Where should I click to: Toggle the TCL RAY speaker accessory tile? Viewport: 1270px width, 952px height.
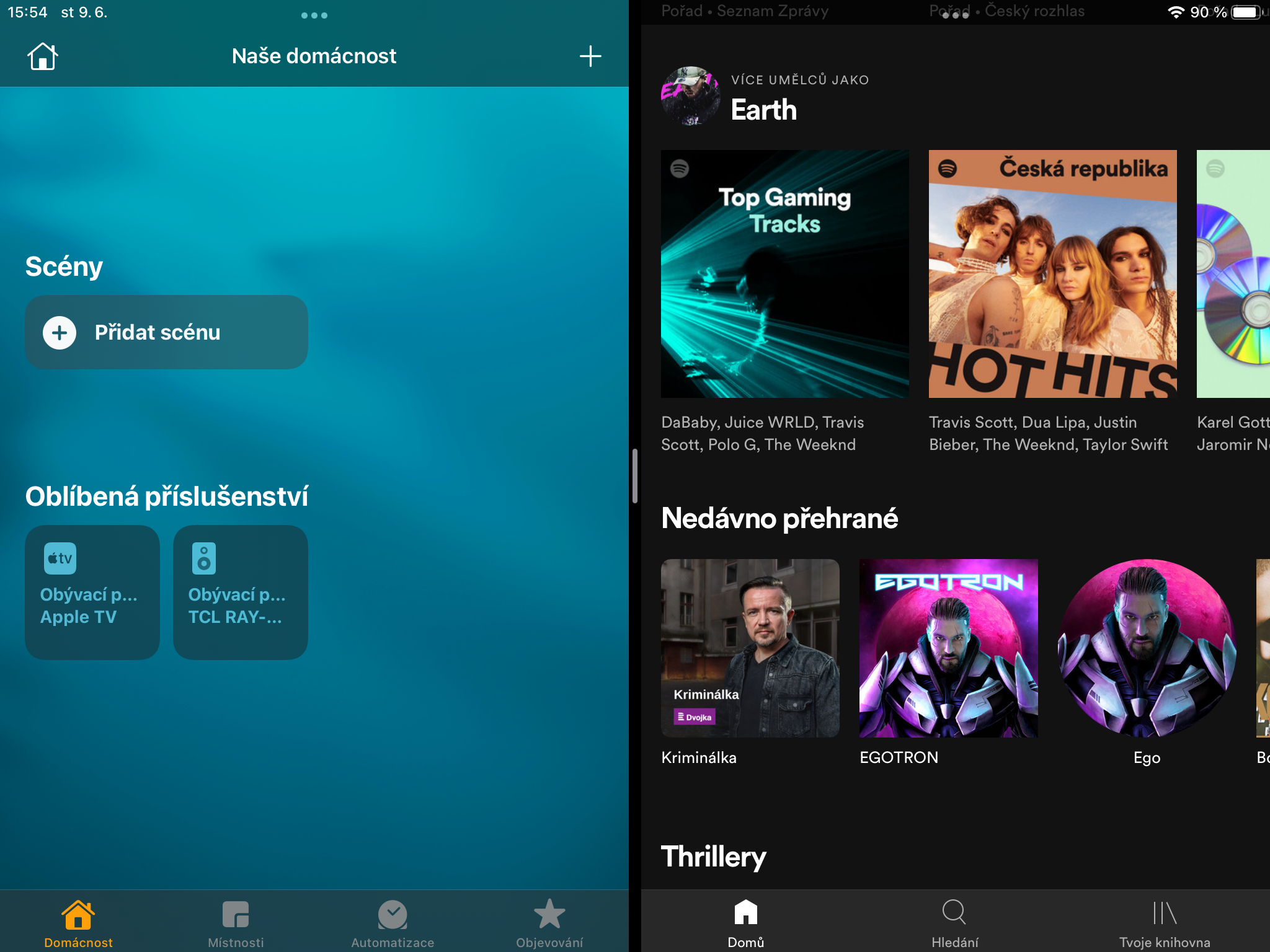(x=241, y=592)
